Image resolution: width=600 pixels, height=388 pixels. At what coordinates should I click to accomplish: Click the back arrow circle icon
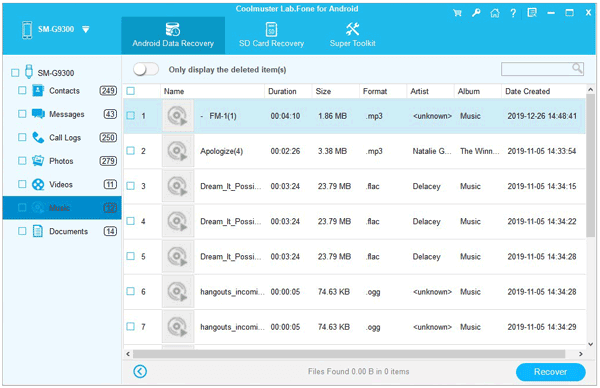(x=140, y=371)
